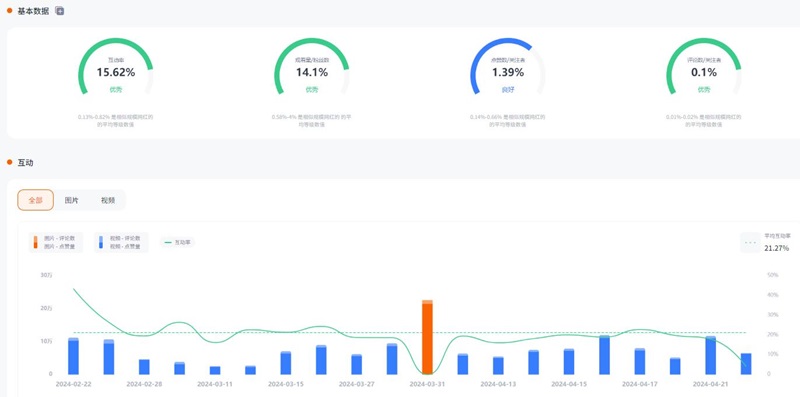The height and width of the screenshot is (397, 800).
Task: Click the orange dot next to 互动 heading
Action: pos(9,162)
